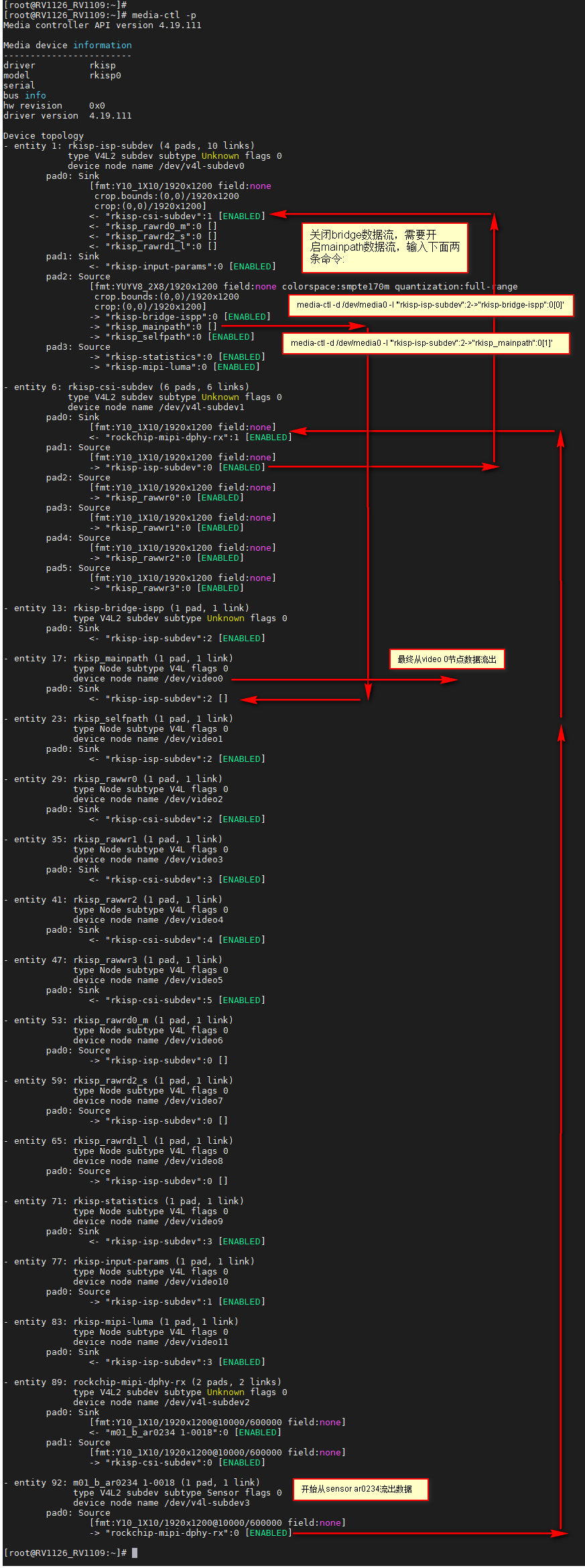Select 'Media controller API version 4.19.111' line
This screenshot has width=585, height=1568.
click(102, 25)
